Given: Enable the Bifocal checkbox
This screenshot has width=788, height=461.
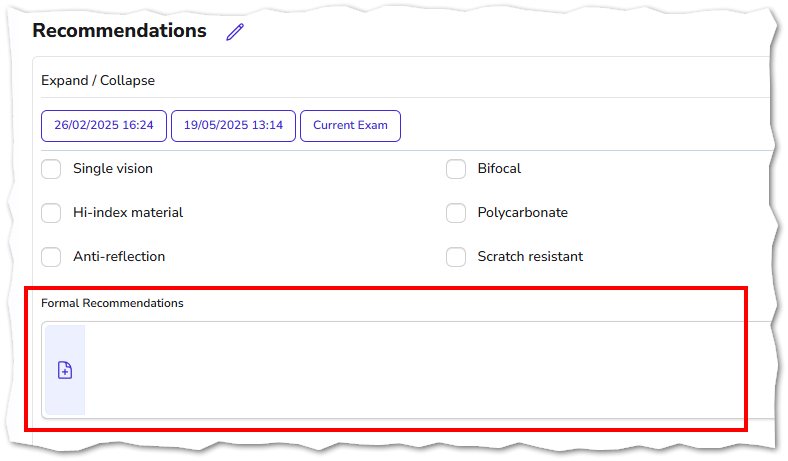Looking at the screenshot, I should (x=456, y=169).
